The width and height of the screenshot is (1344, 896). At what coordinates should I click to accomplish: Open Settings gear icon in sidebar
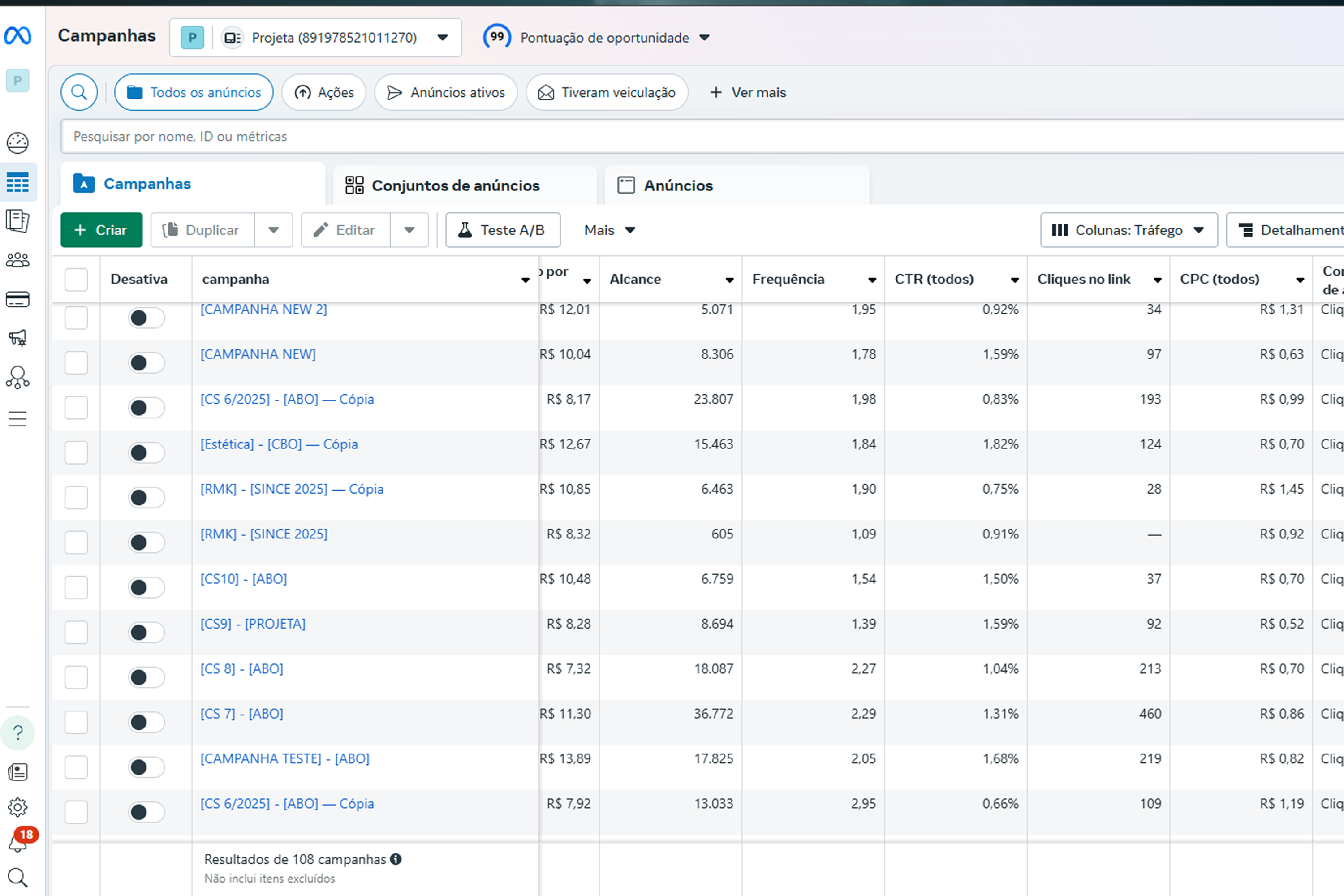(x=18, y=807)
